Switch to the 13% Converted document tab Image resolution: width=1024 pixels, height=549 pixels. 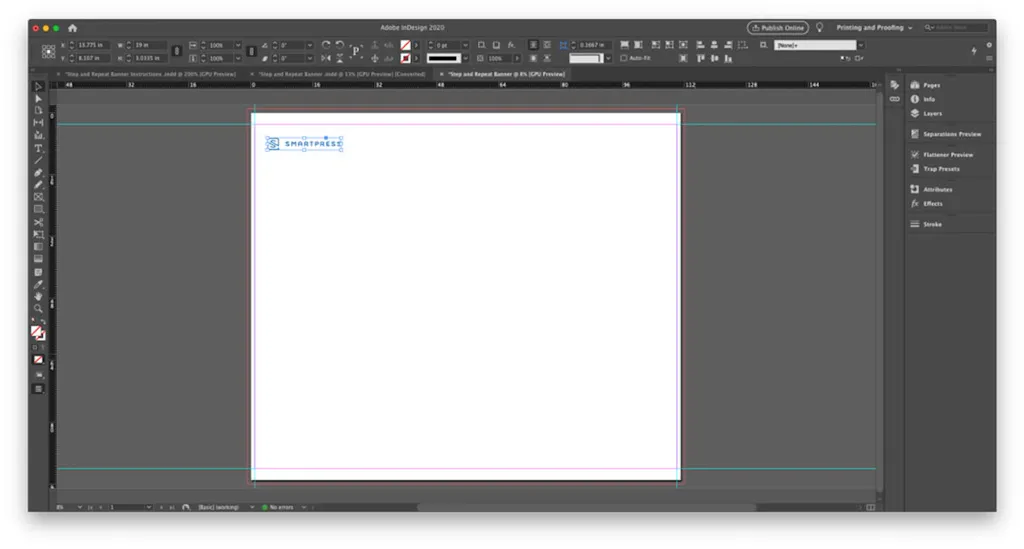(342, 74)
